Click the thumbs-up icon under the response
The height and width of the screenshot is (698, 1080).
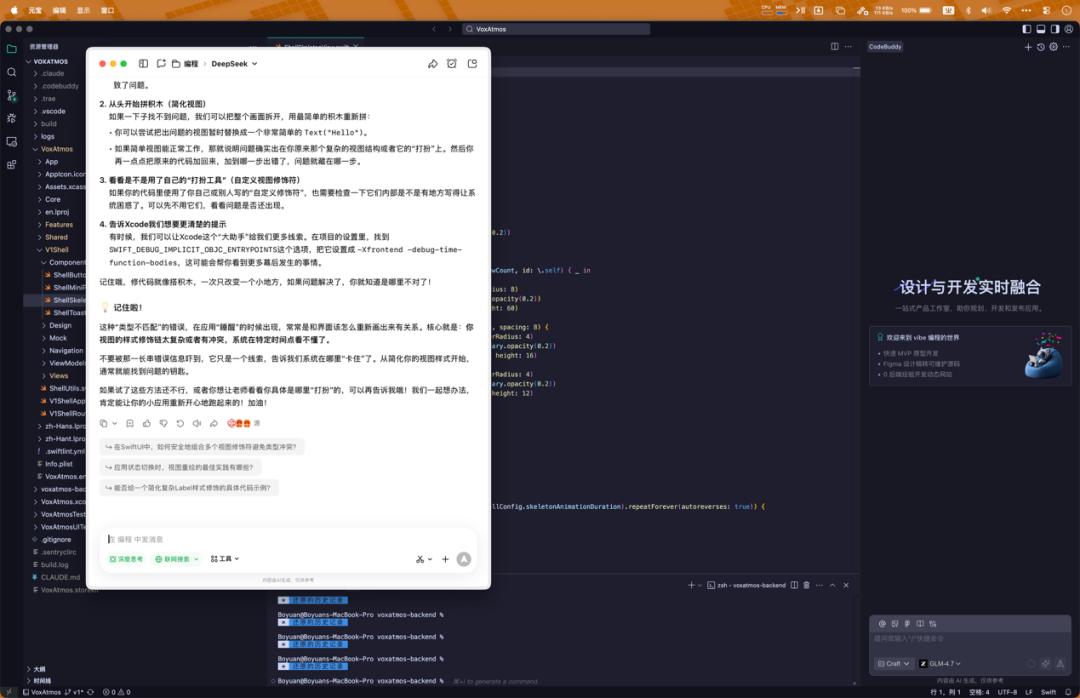point(147,423)
